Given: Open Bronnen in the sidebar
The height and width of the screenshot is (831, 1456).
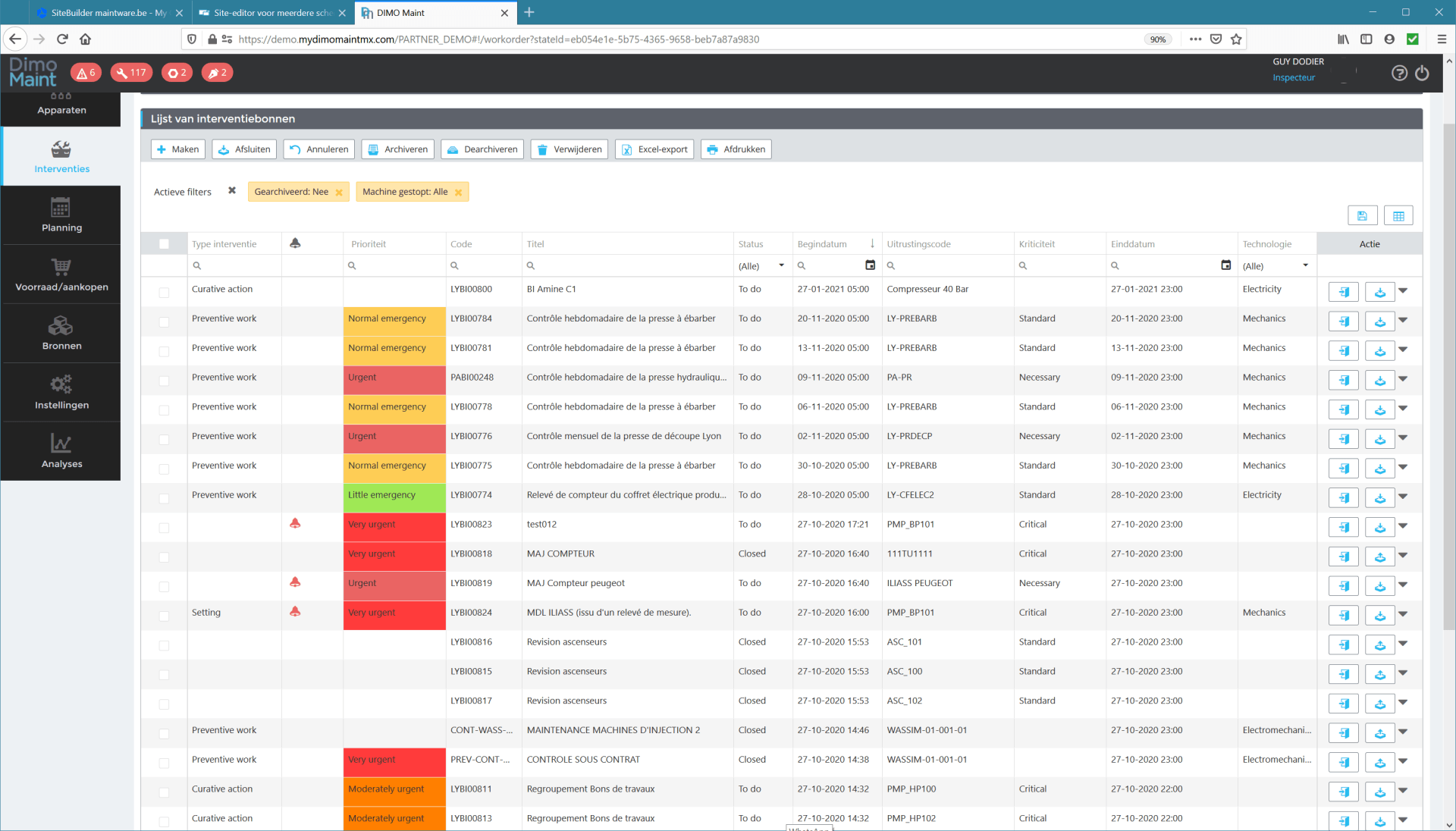Looking at the screenshot, I should (61, 334).
